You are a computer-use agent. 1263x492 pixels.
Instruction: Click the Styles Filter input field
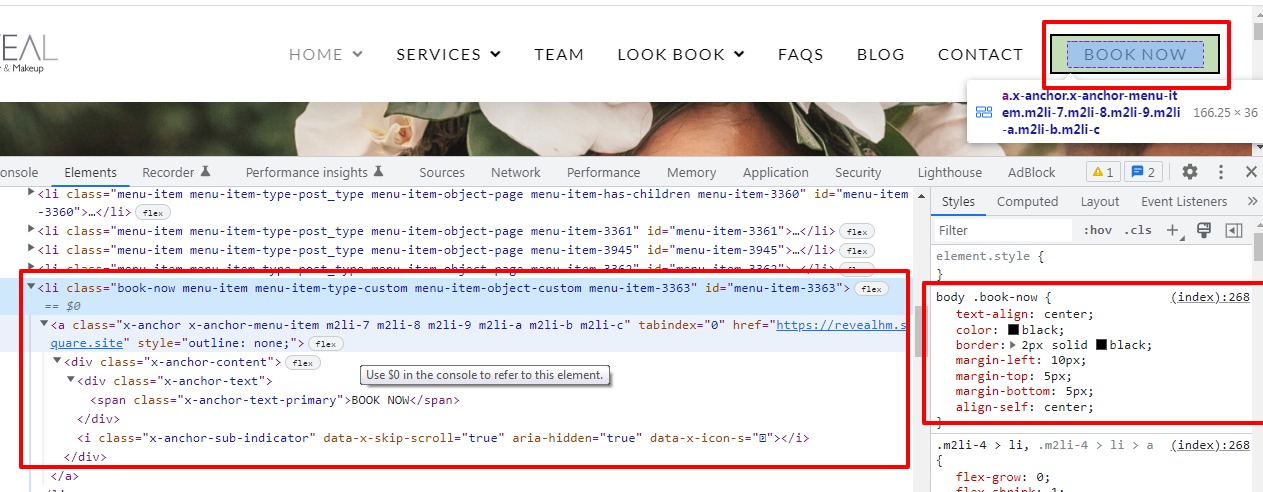(1002, 230)
